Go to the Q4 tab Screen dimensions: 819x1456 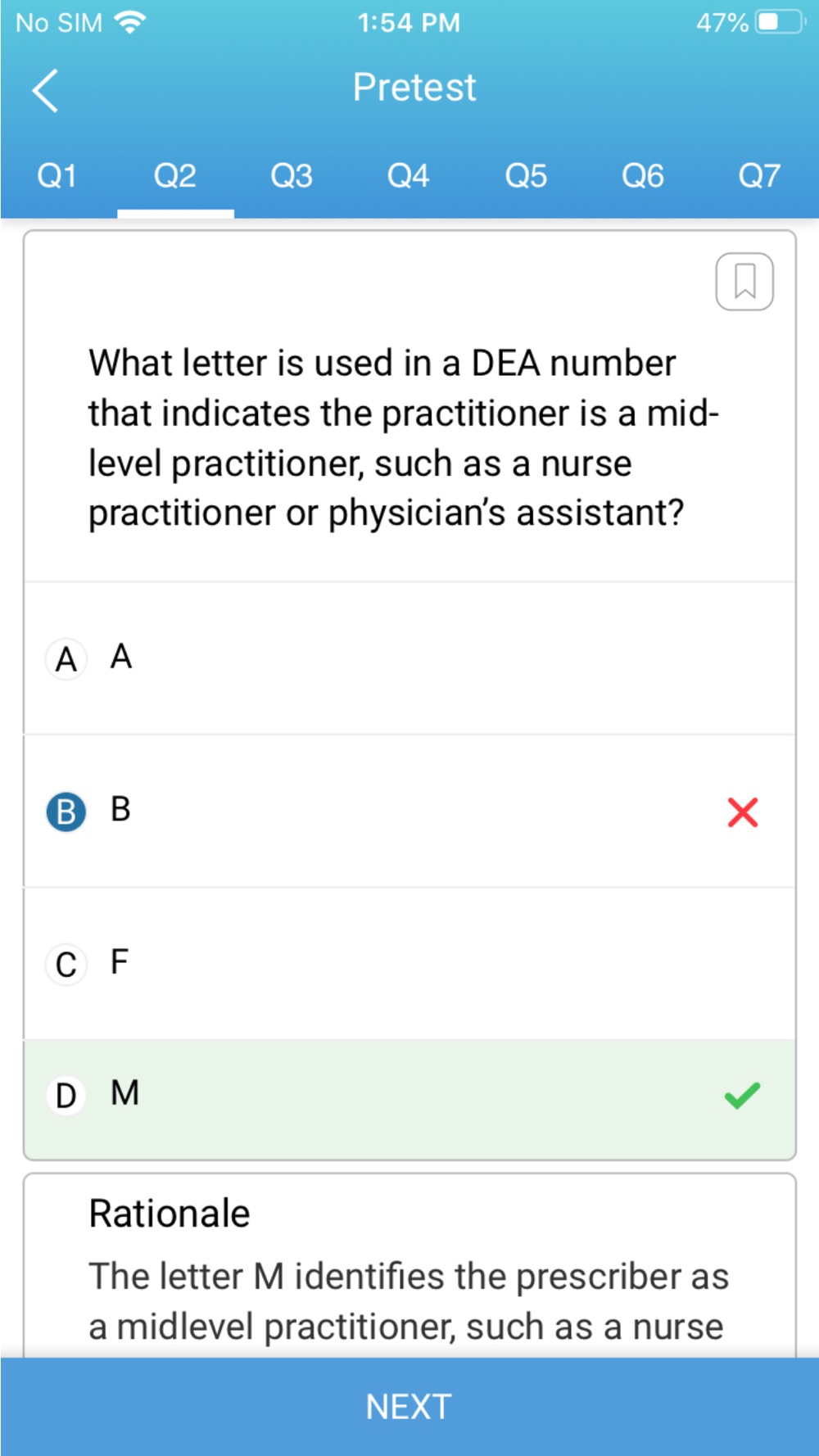pos(408,176)
